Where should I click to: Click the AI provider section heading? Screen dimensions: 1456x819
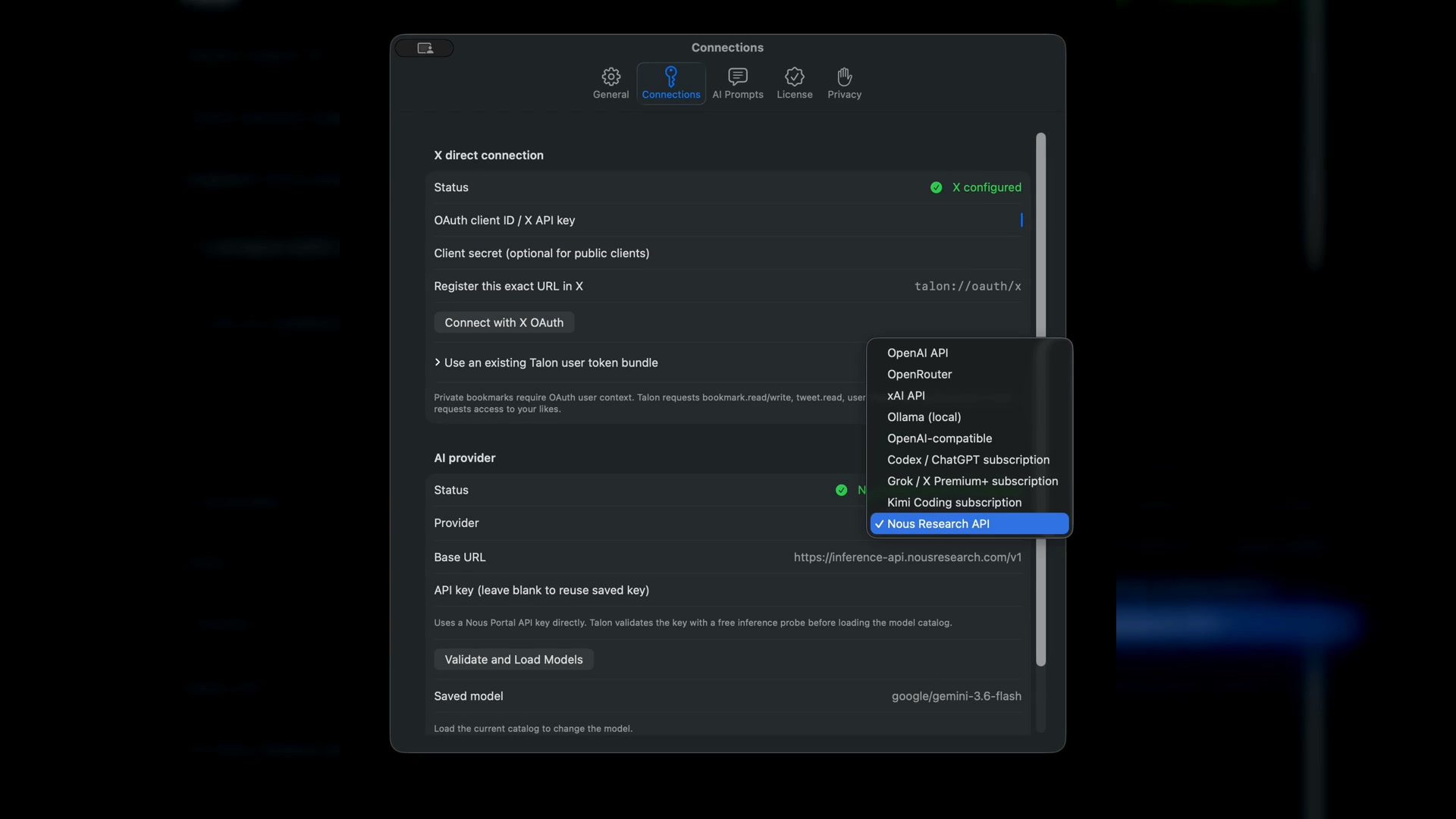pyautogui.click(x=464, y=458)
